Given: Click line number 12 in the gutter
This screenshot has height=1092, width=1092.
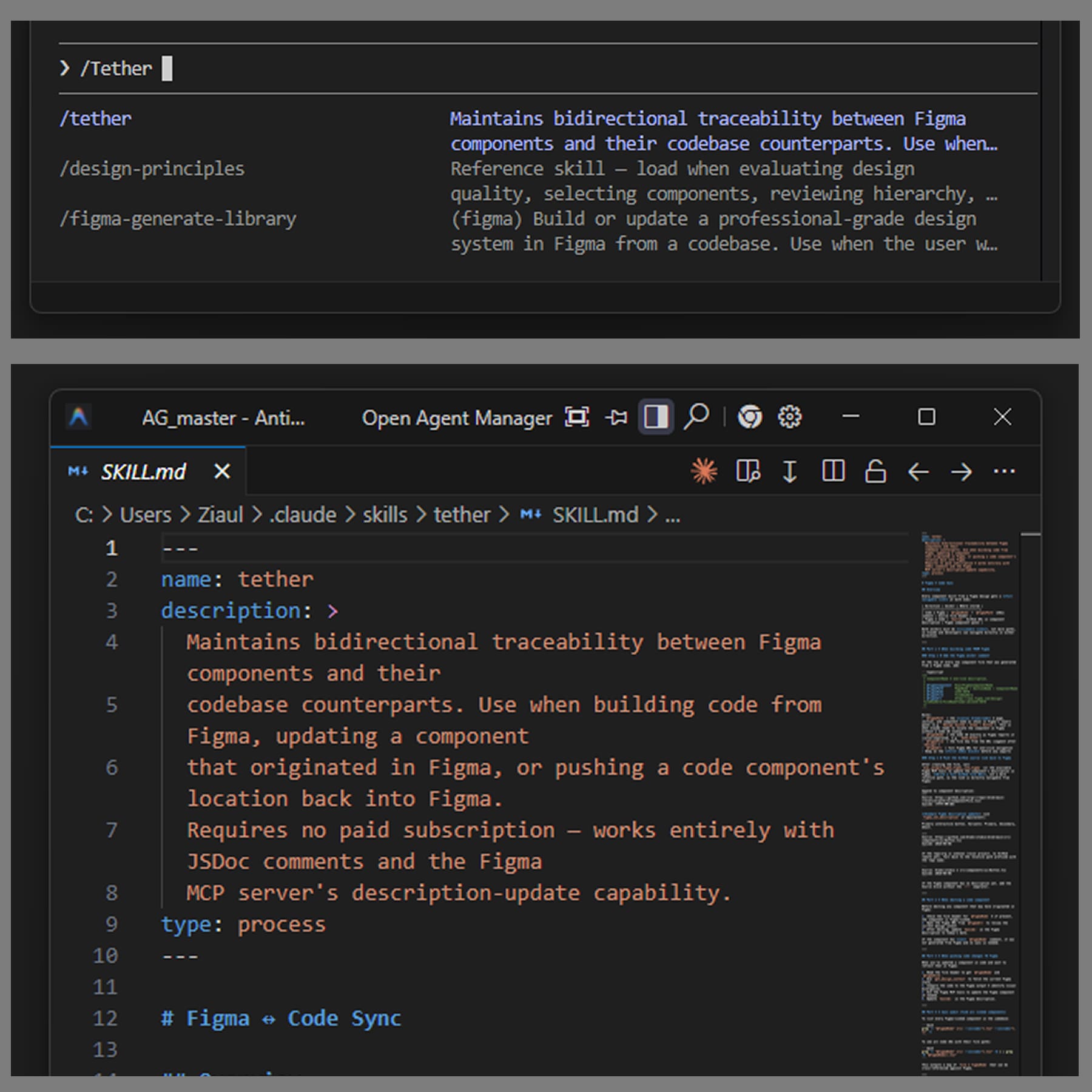Looking at the screenshot, I should [105, 1018].
